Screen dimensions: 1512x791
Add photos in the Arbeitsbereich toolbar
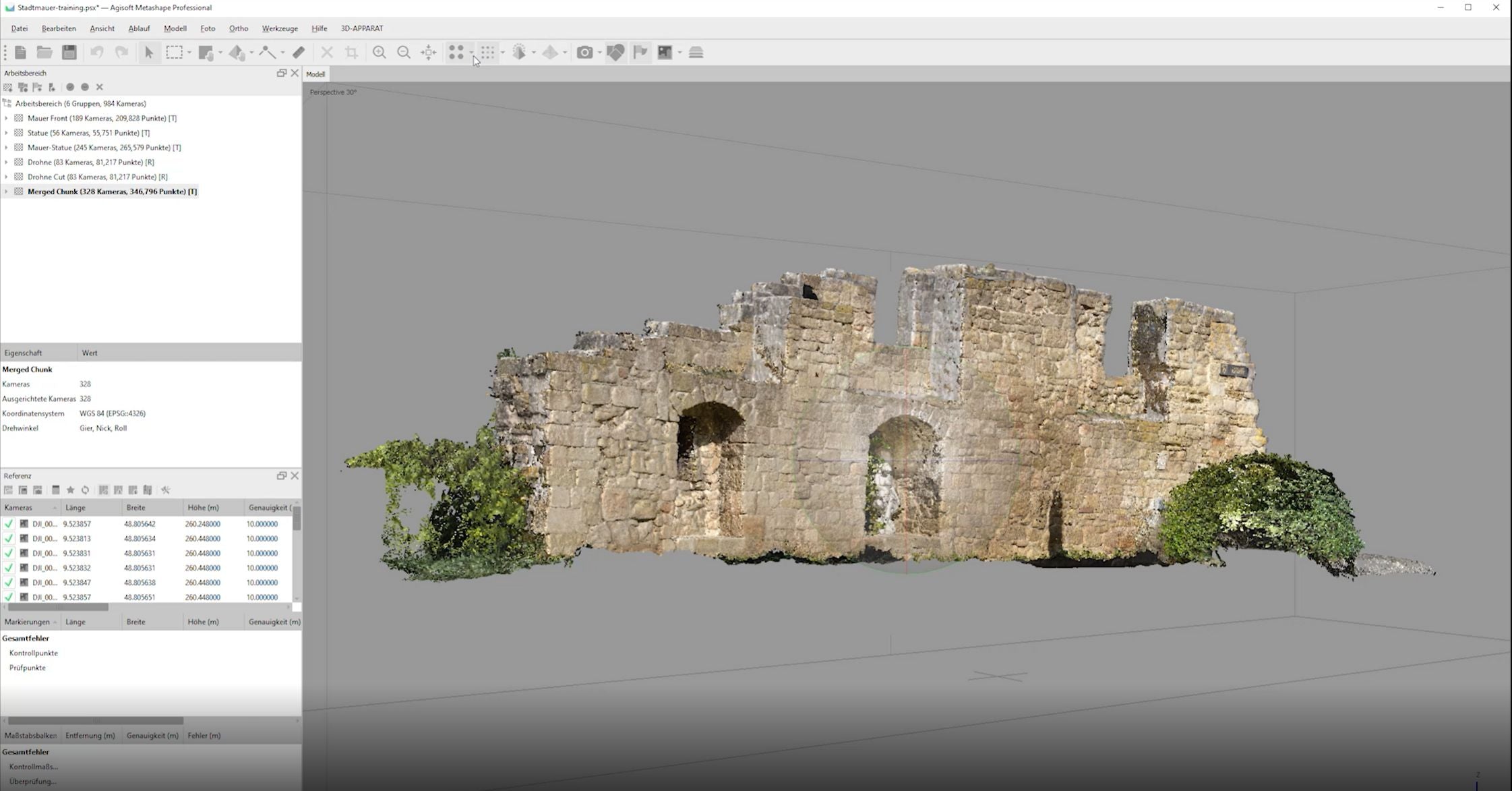coord(23,87)
